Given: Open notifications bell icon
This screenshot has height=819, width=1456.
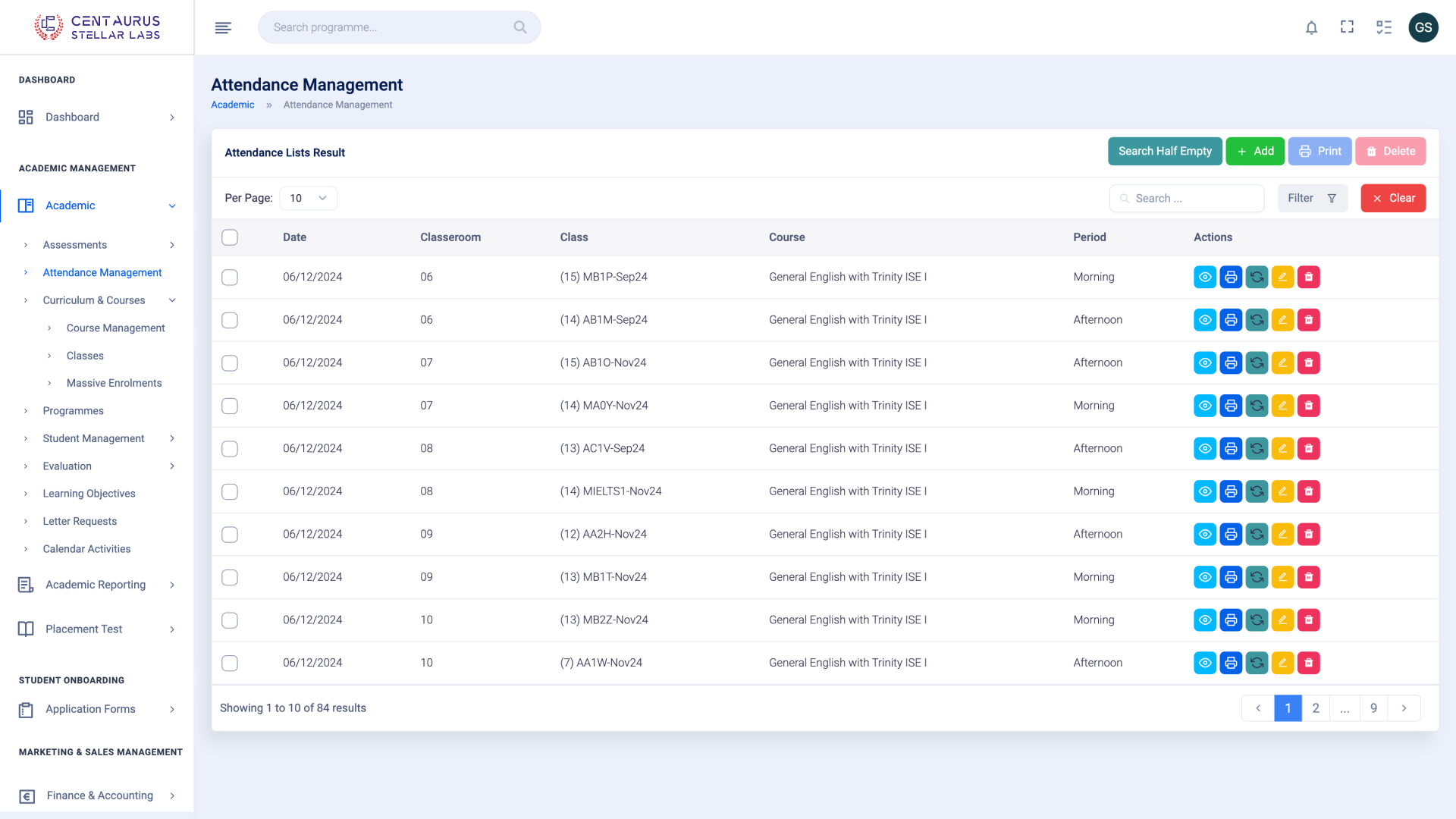Looking at the screenshot, I should (x=1311, y=27).
